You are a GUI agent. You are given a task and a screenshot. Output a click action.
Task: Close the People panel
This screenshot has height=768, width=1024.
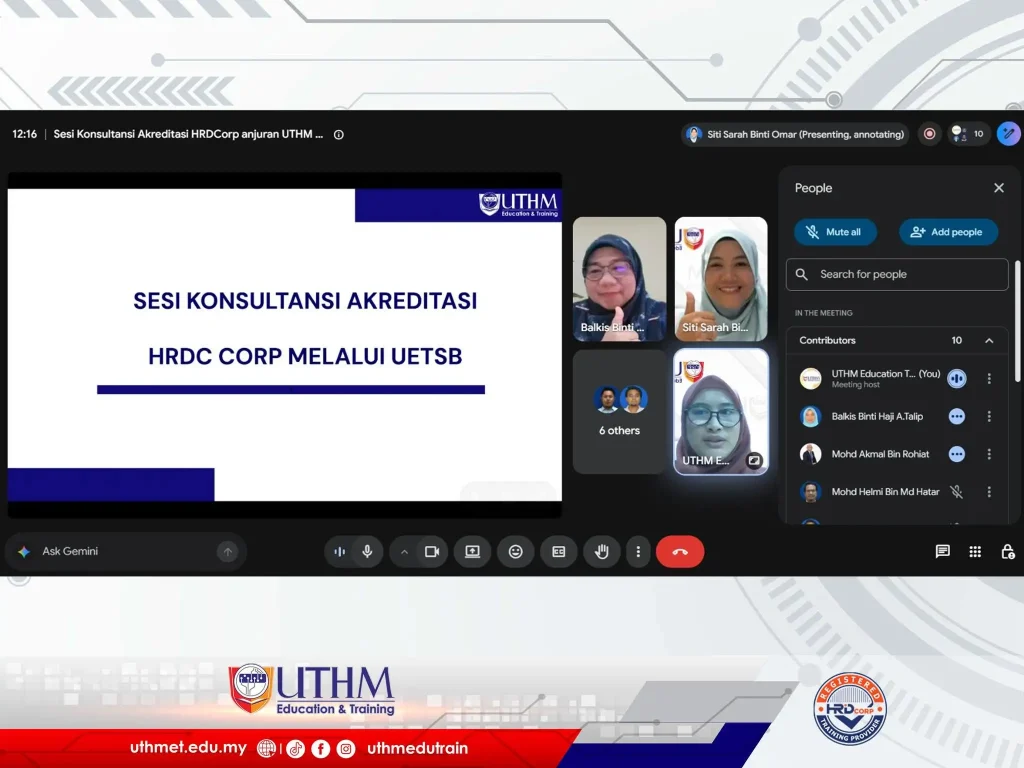pos(999,188)
